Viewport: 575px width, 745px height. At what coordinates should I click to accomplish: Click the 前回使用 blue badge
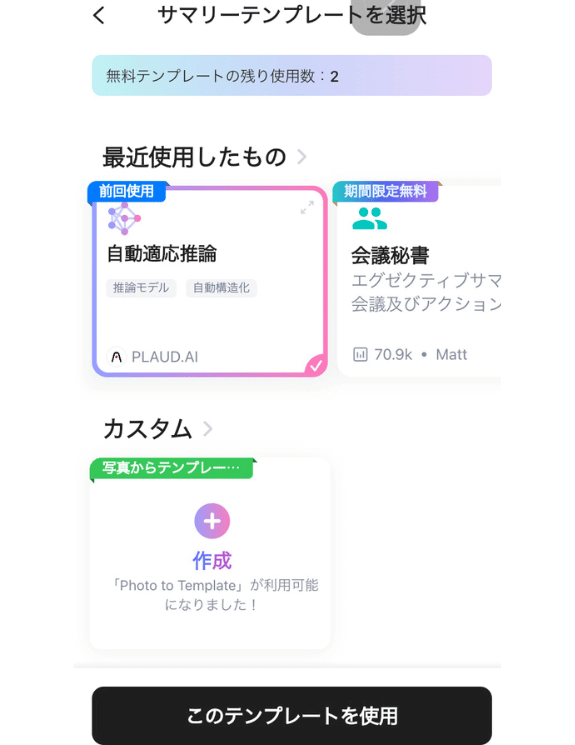(x=127, y=191)
